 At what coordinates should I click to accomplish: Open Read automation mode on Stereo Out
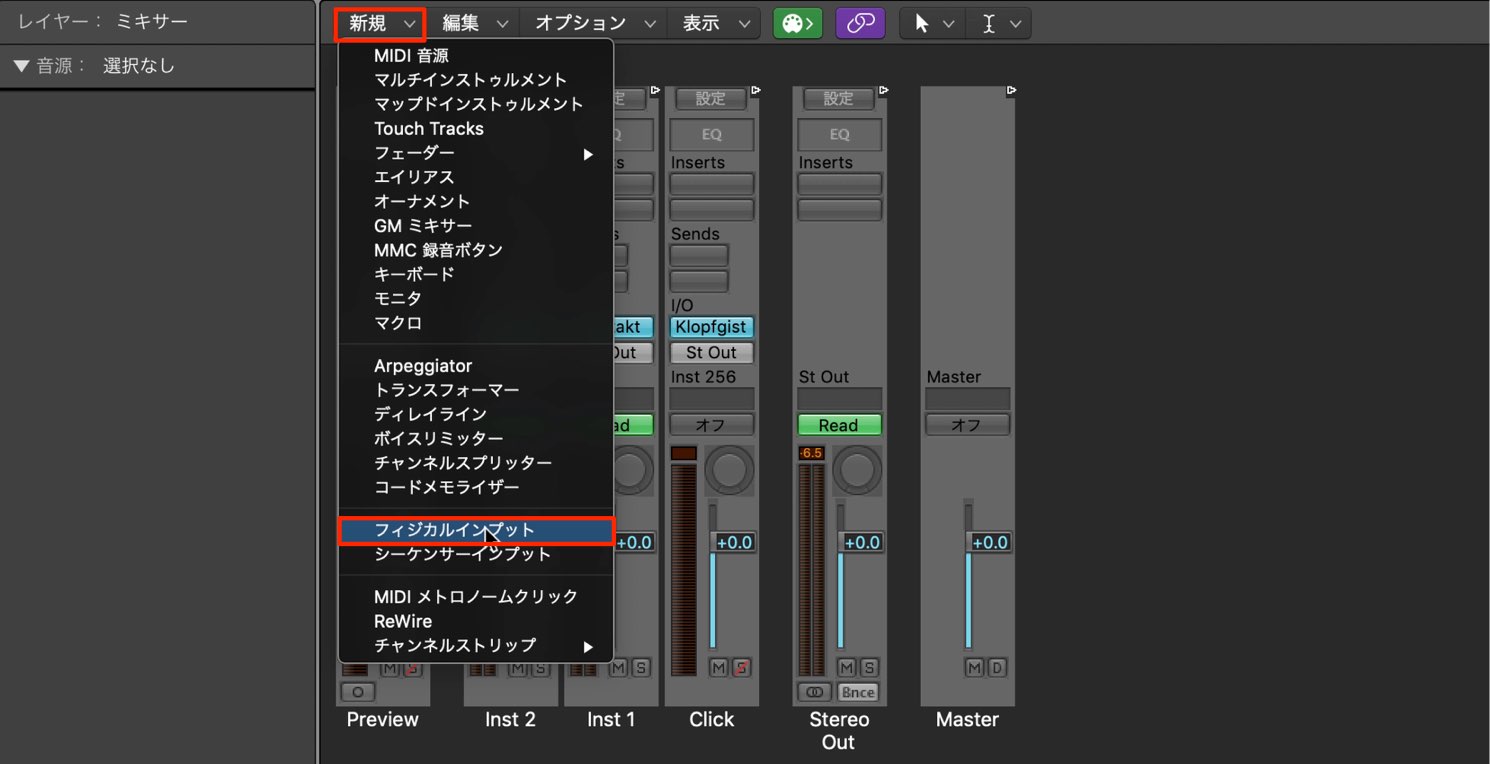coord(839,425)
